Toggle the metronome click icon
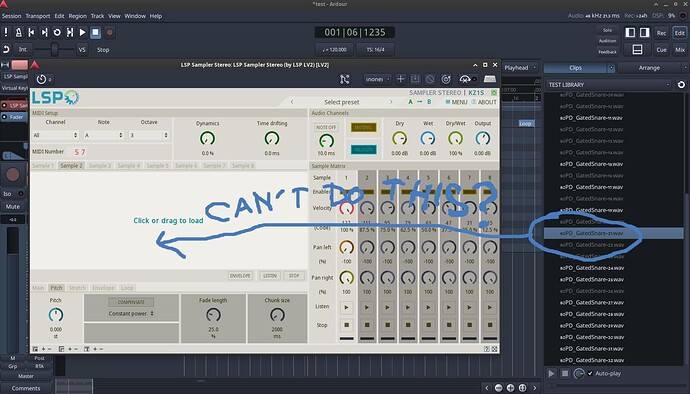 18,33
